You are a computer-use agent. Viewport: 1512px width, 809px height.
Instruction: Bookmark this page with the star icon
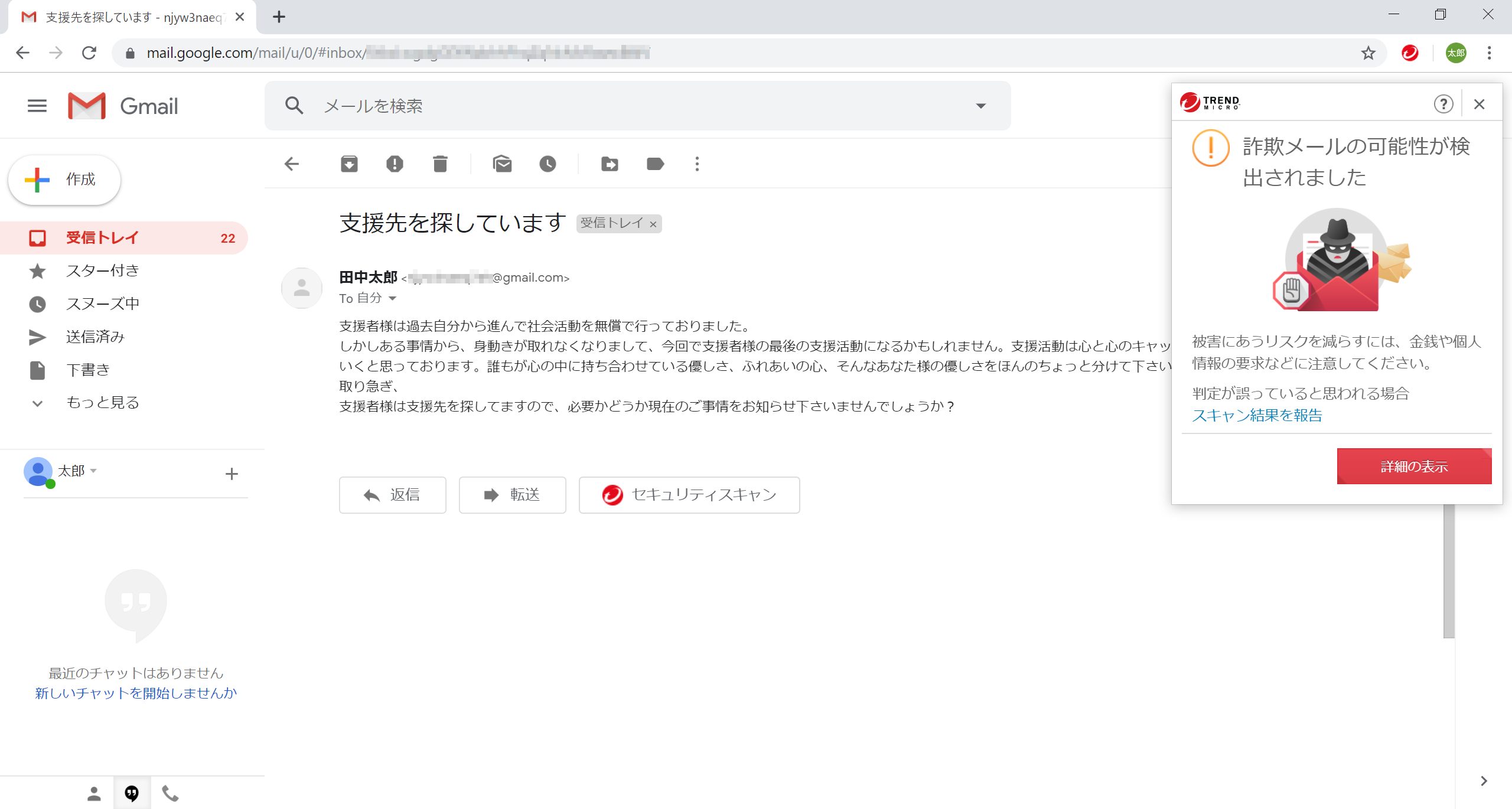tap(1368, 53)
